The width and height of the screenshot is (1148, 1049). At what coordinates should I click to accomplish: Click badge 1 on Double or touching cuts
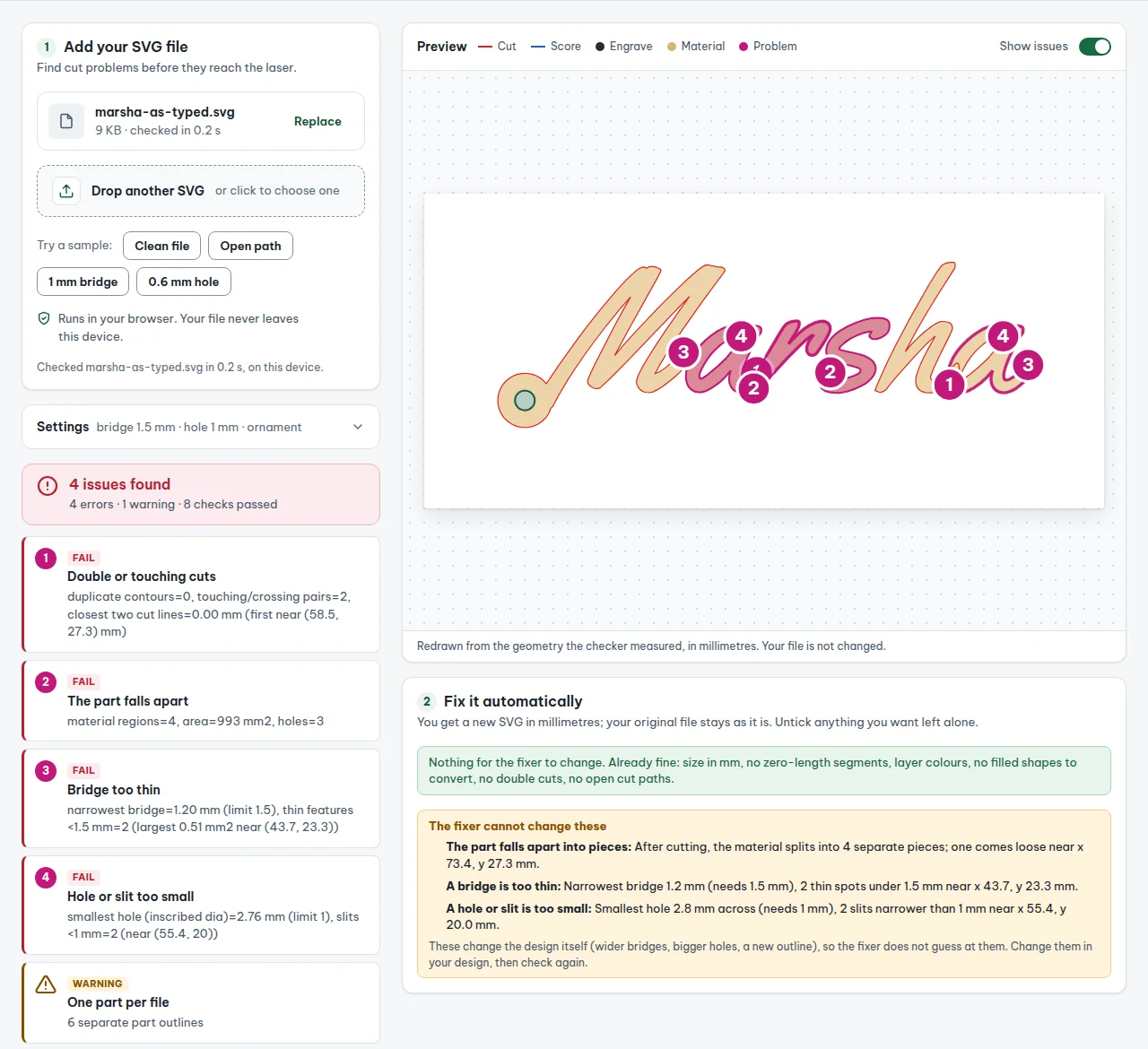46,558
